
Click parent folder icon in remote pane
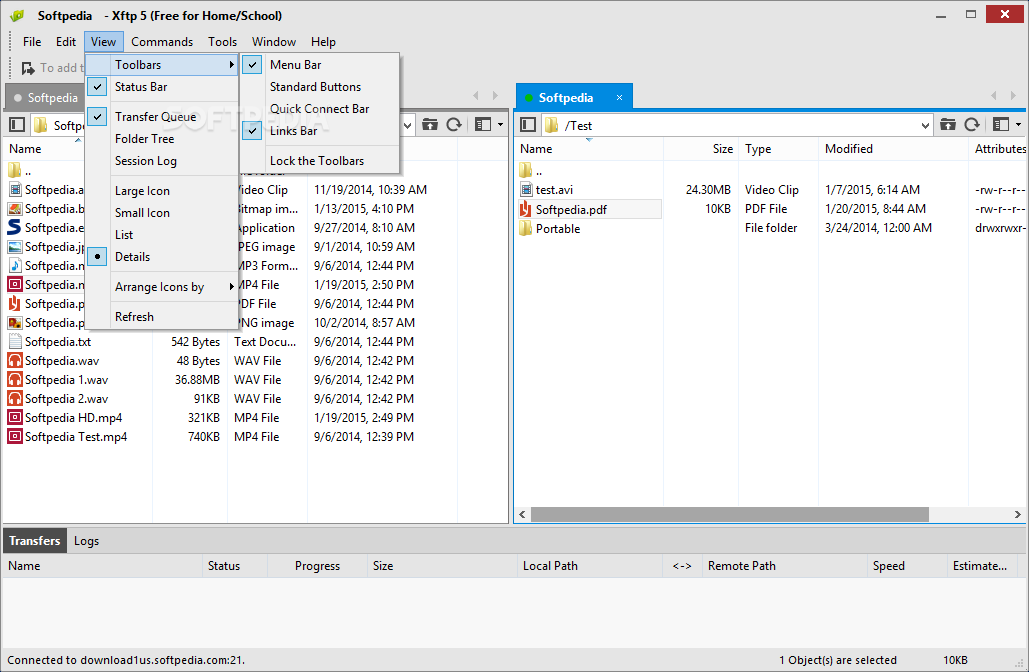[x=526, y=171]
